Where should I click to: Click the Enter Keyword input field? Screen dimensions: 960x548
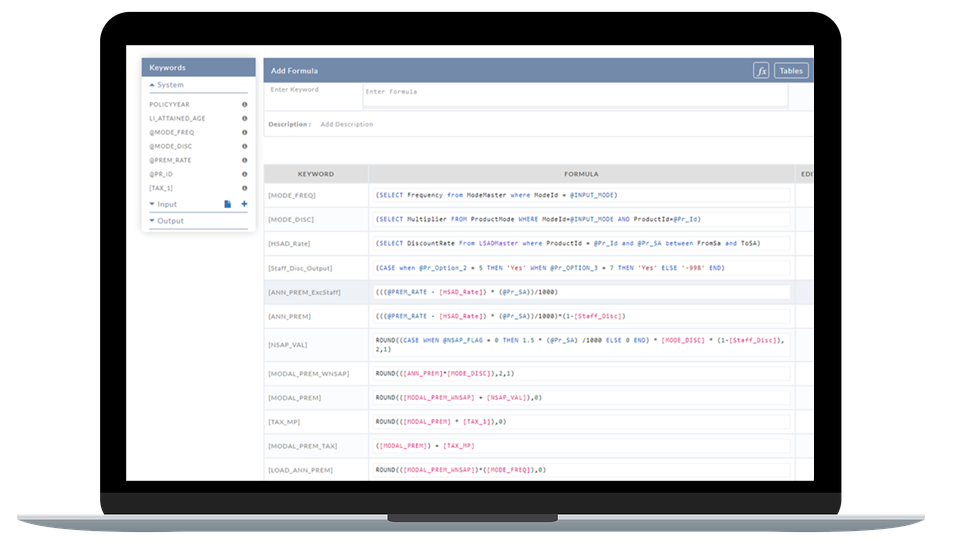coord(311,95)
